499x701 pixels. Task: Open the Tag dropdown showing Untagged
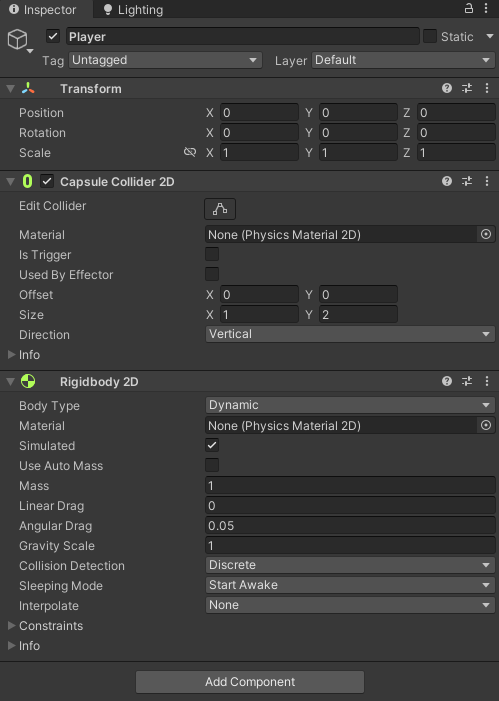[165, 60]
